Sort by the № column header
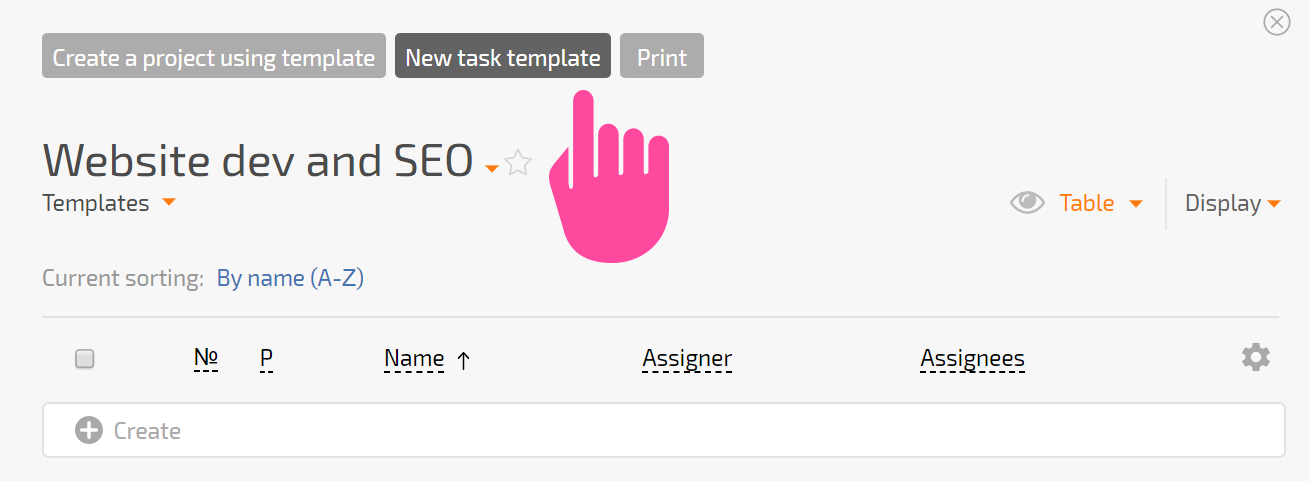The image size is (1309, 481). tap(206, 358)
